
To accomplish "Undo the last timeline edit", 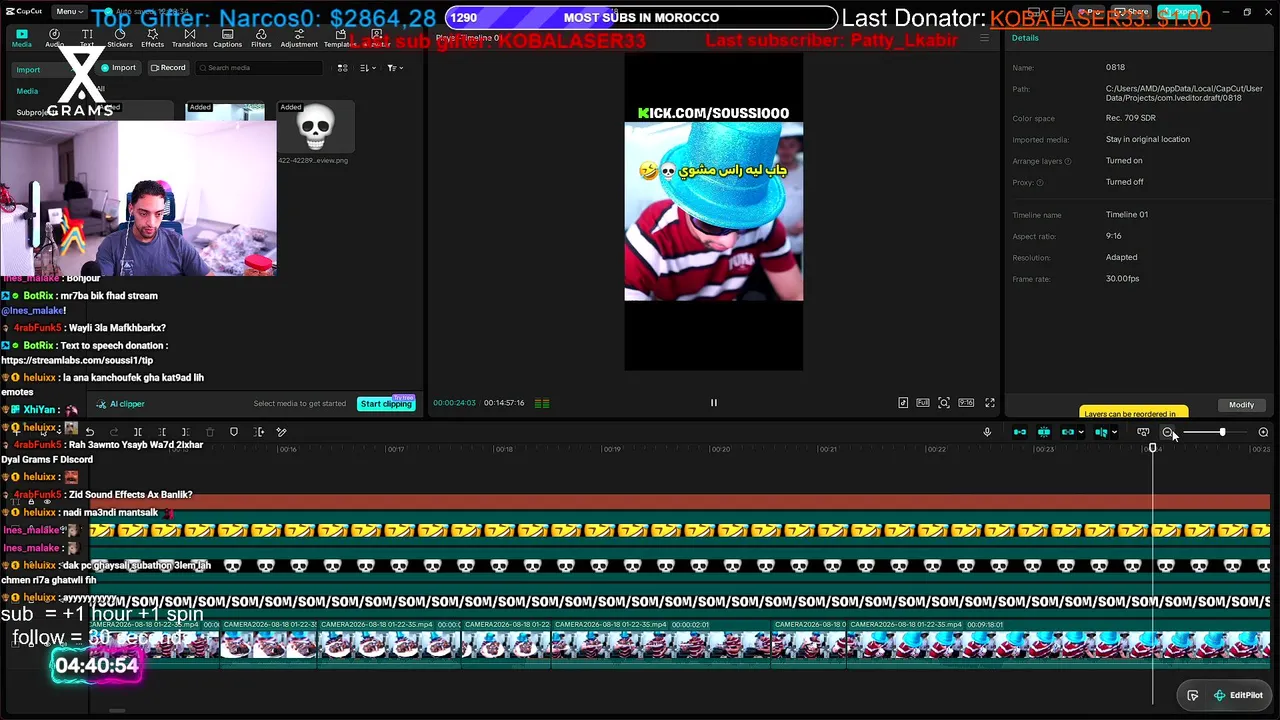I will (90, 432).
